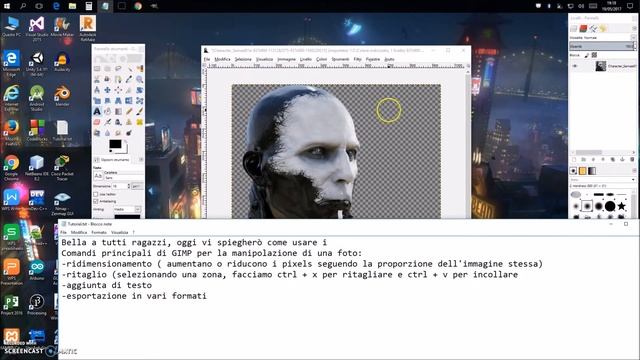This screenshot has height=360, width=640.
Task: Select the Blend gradient tool
Action: [118, 111]
